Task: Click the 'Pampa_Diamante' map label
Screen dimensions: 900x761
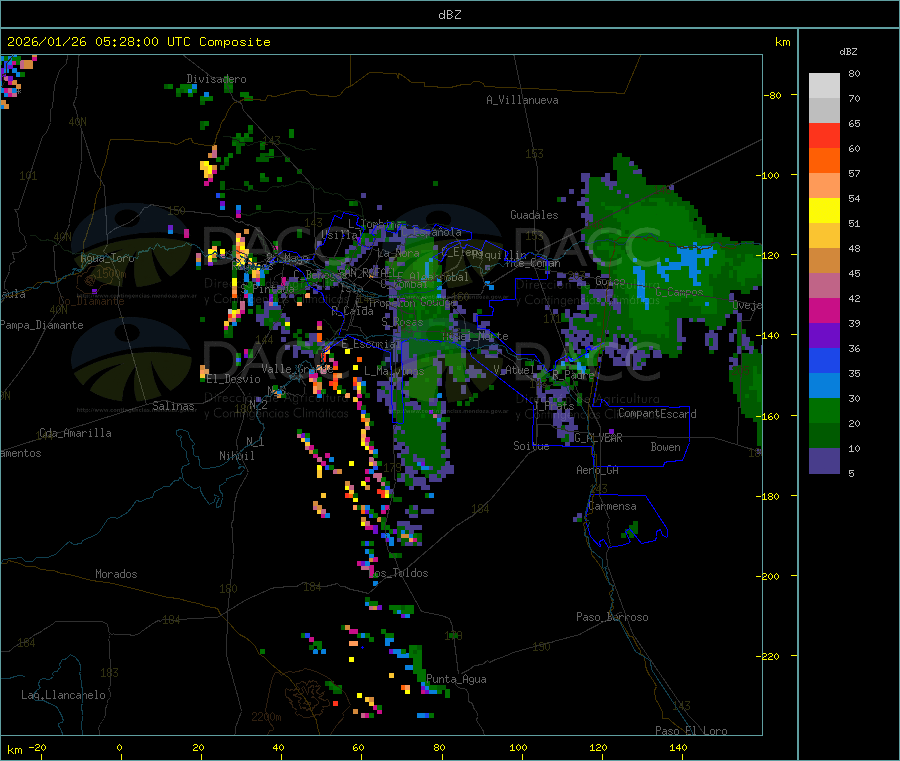Action: (42, 325)
